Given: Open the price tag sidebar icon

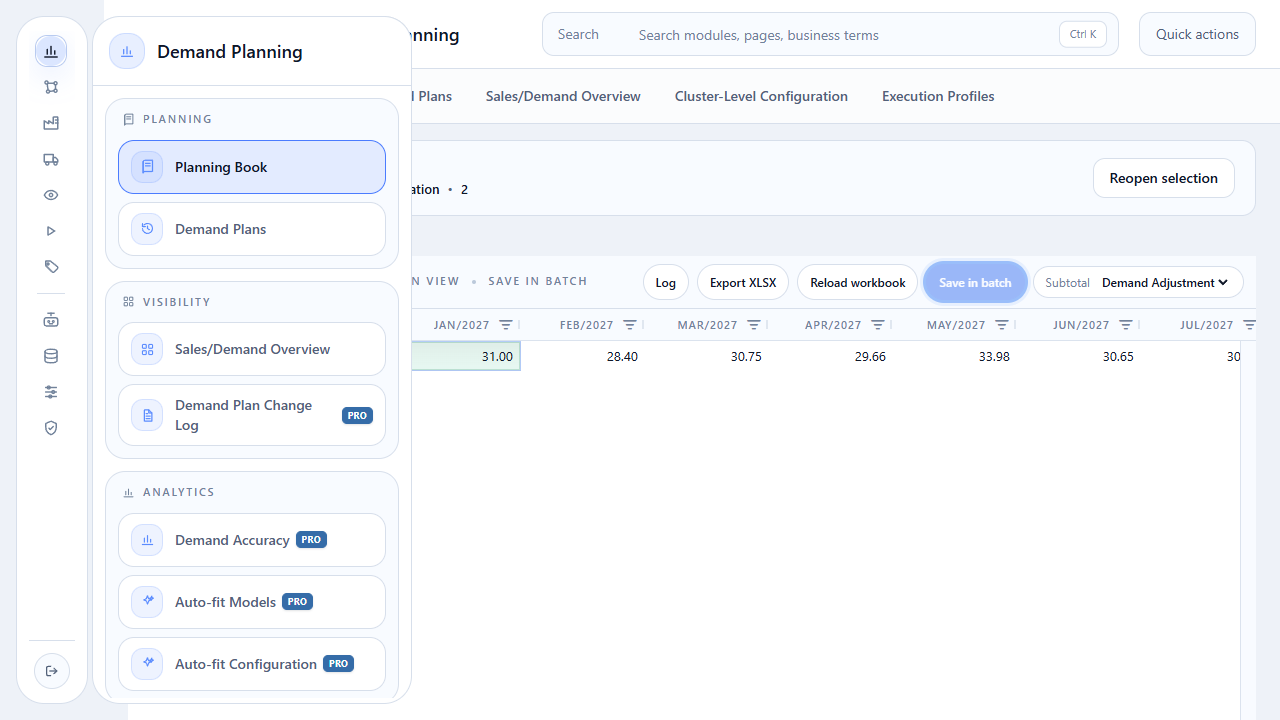Looking at the screenshot, I should pos(51,267).
